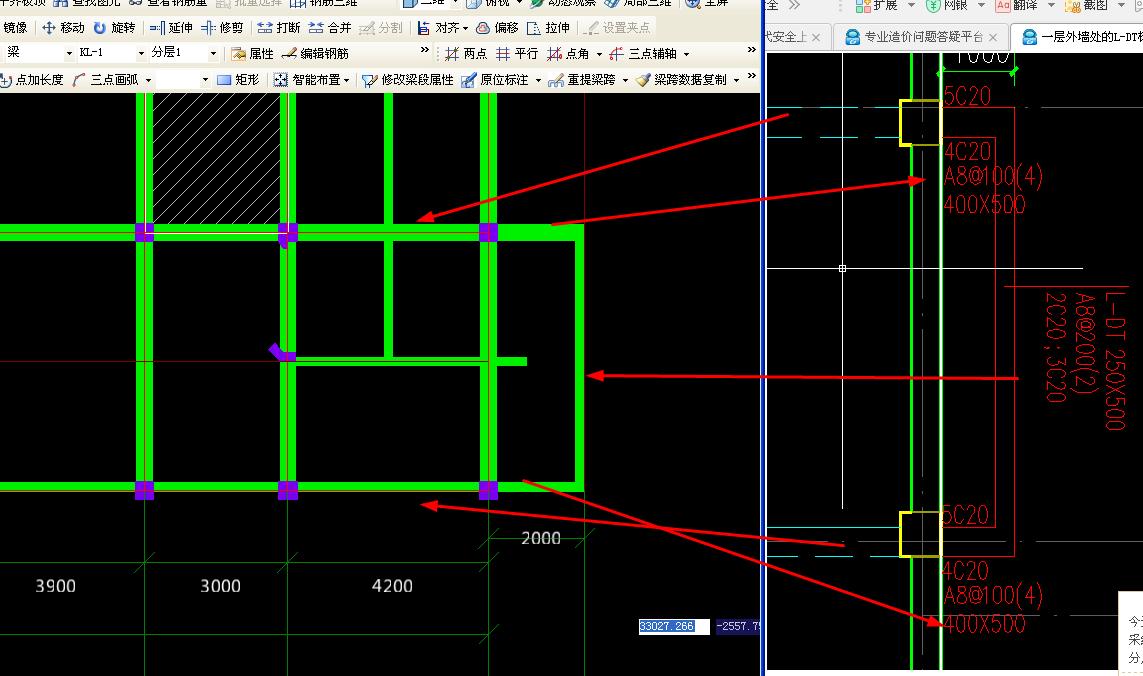Viewport: 1143px width, 676px height.
Task: Open Edit Rebar (编辑钢筋)
Action: 315,53
